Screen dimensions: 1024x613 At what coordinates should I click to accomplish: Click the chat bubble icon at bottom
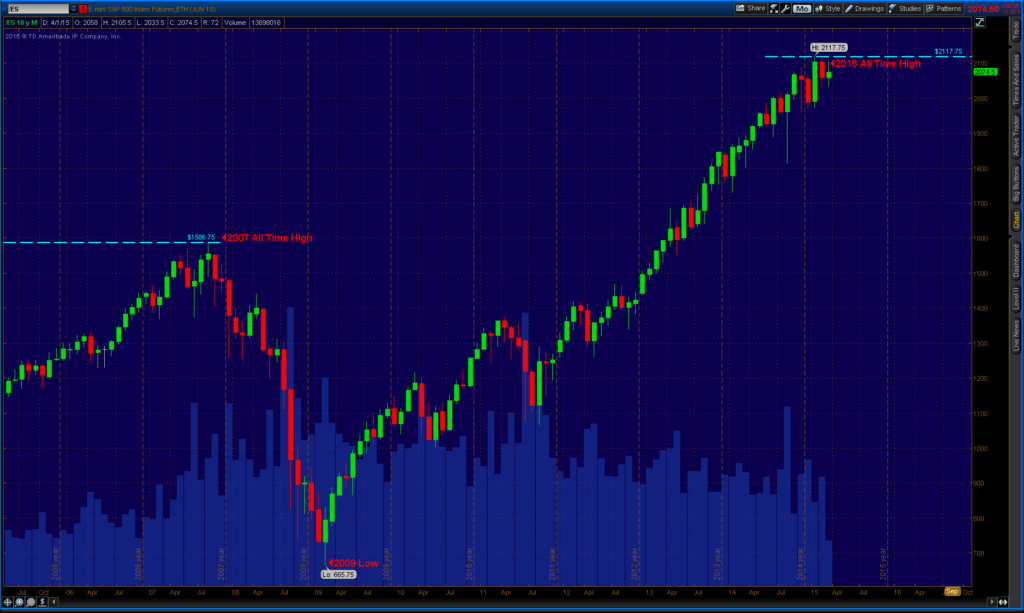[x=31, y=602]
